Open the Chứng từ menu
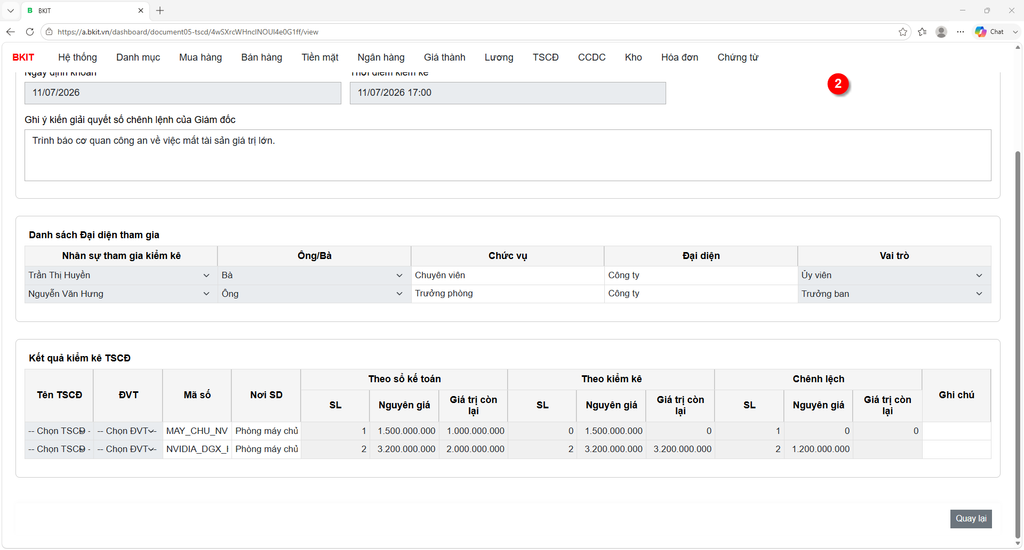1024x550 pixels. pyautogui.click(x=738, y=57)
